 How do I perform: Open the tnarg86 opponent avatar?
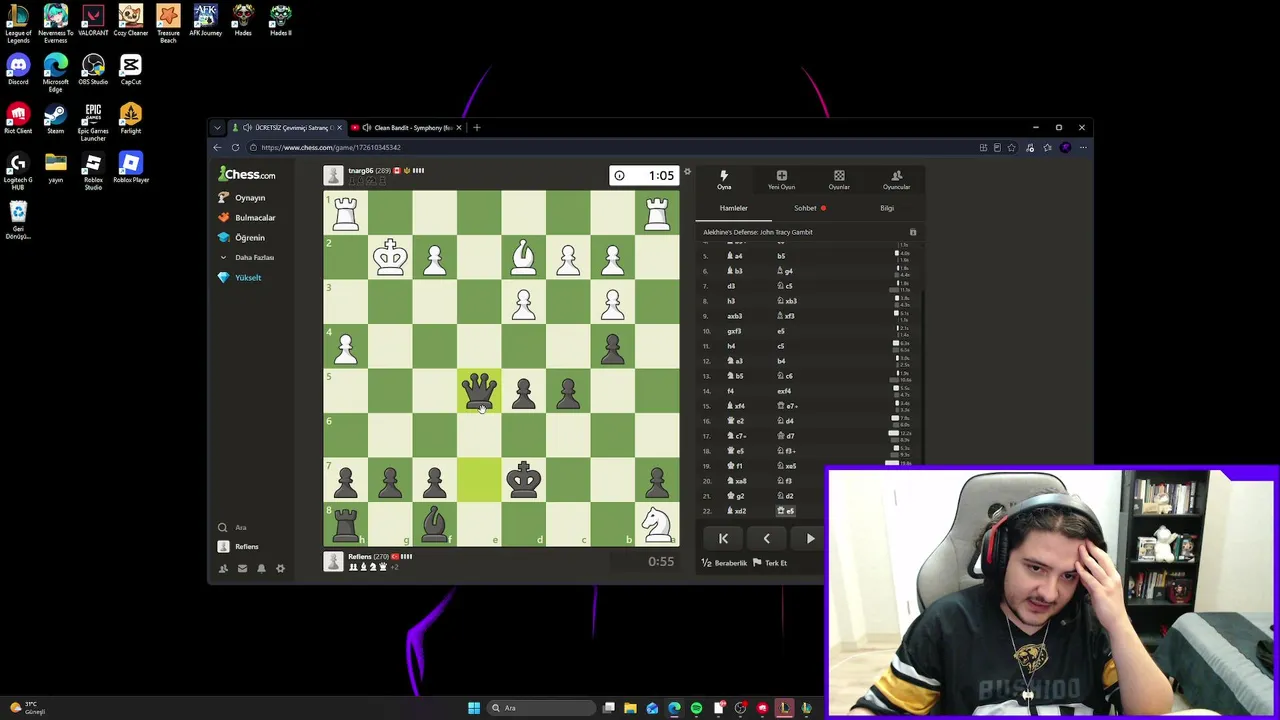(x=334, y=176)
